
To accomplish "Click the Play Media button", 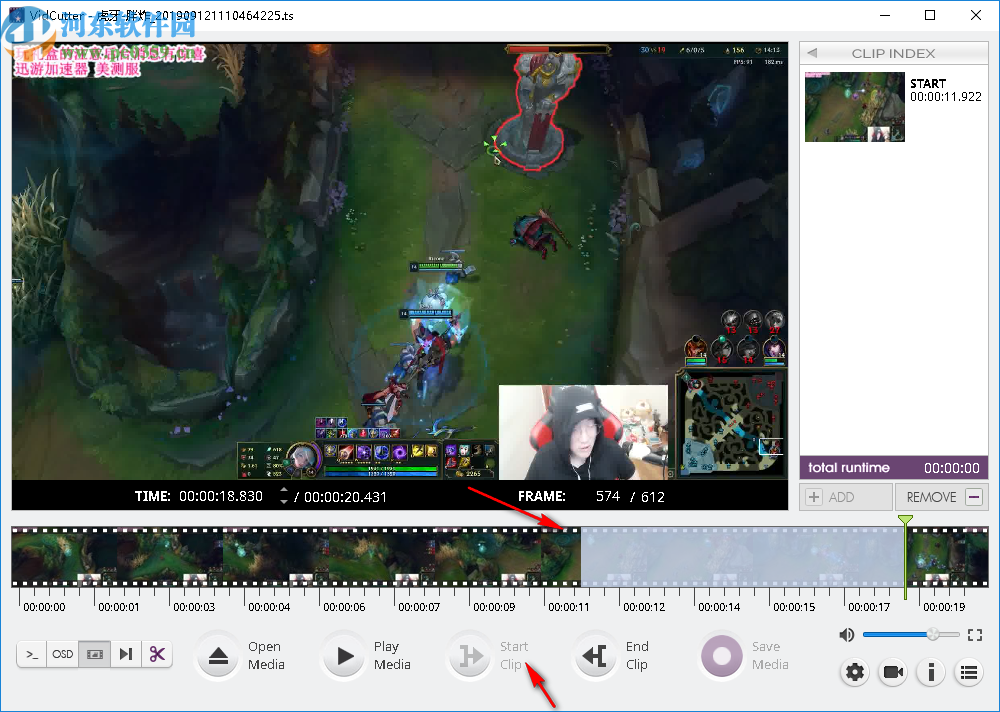I will coord(367,655).
